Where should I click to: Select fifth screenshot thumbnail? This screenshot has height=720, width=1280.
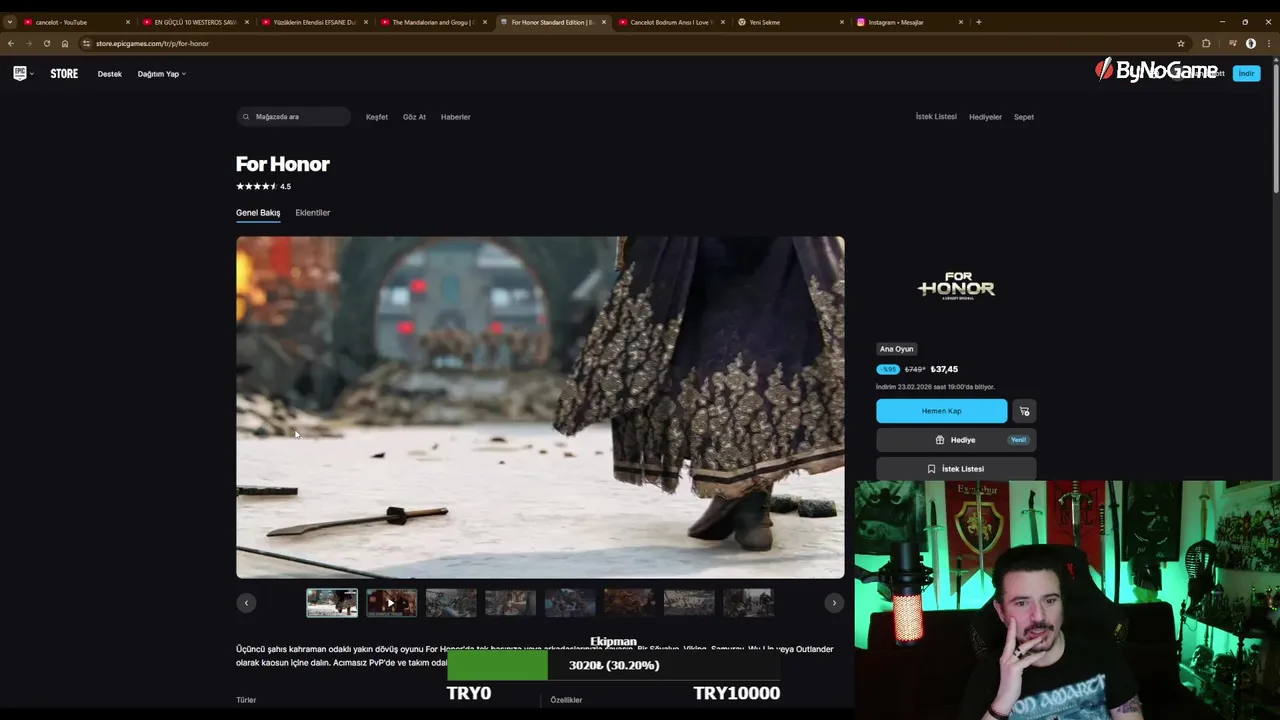(x=570, y=602)
